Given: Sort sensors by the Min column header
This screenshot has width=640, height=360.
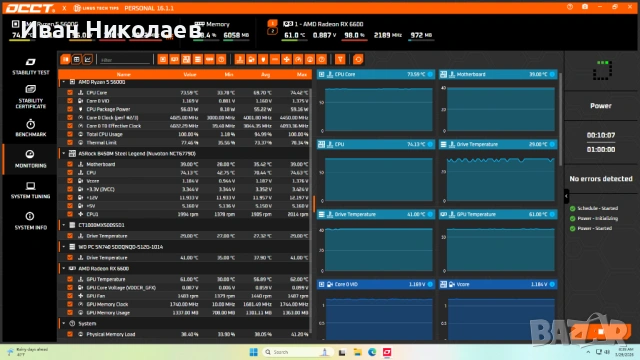Looking at the screenshot, I should point(229,74).
